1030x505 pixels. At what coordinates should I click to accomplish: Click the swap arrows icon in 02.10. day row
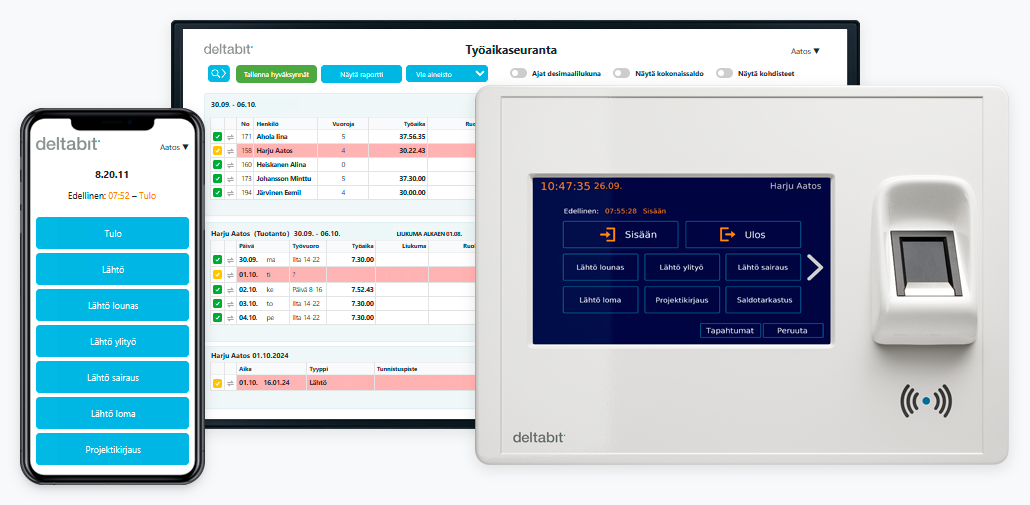(231, 289)
